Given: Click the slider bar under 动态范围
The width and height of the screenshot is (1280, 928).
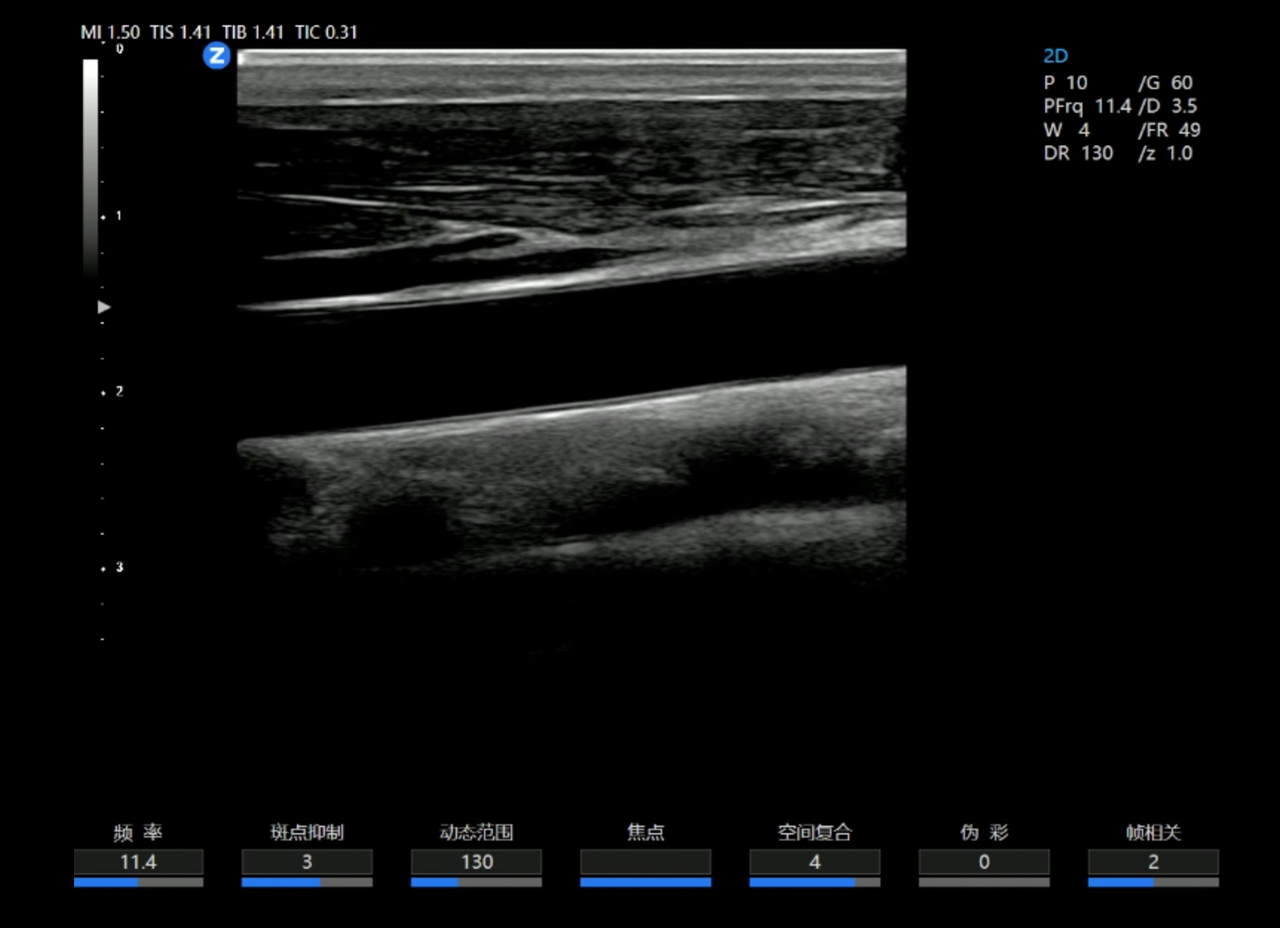Looking at the screenshot, I should [476, 882].
